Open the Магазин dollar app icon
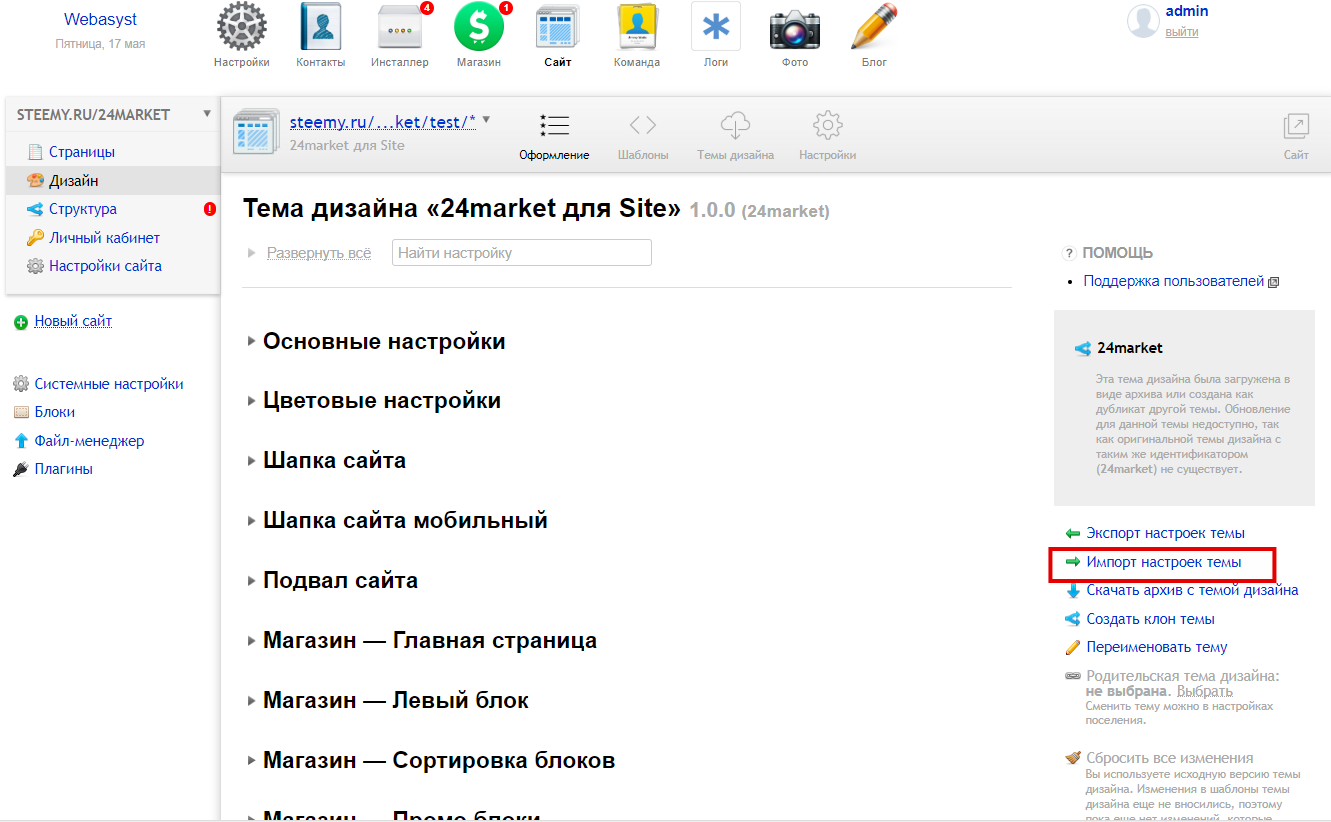Viewport: 1331px width, 822px height. click(x=480, y=26)
